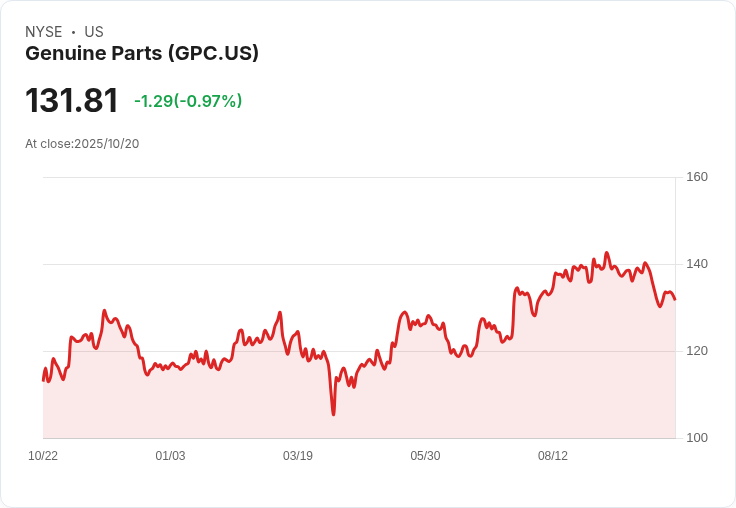Click the 100 y-axis price label
The image size is (736, 508).
click(x=697, y=438)
